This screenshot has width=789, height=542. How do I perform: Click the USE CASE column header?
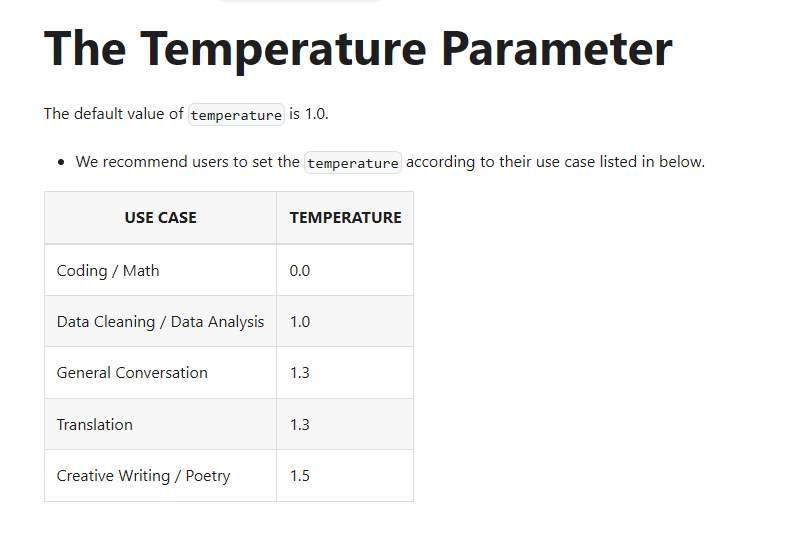pyautogui.click(x=161, y=217)
